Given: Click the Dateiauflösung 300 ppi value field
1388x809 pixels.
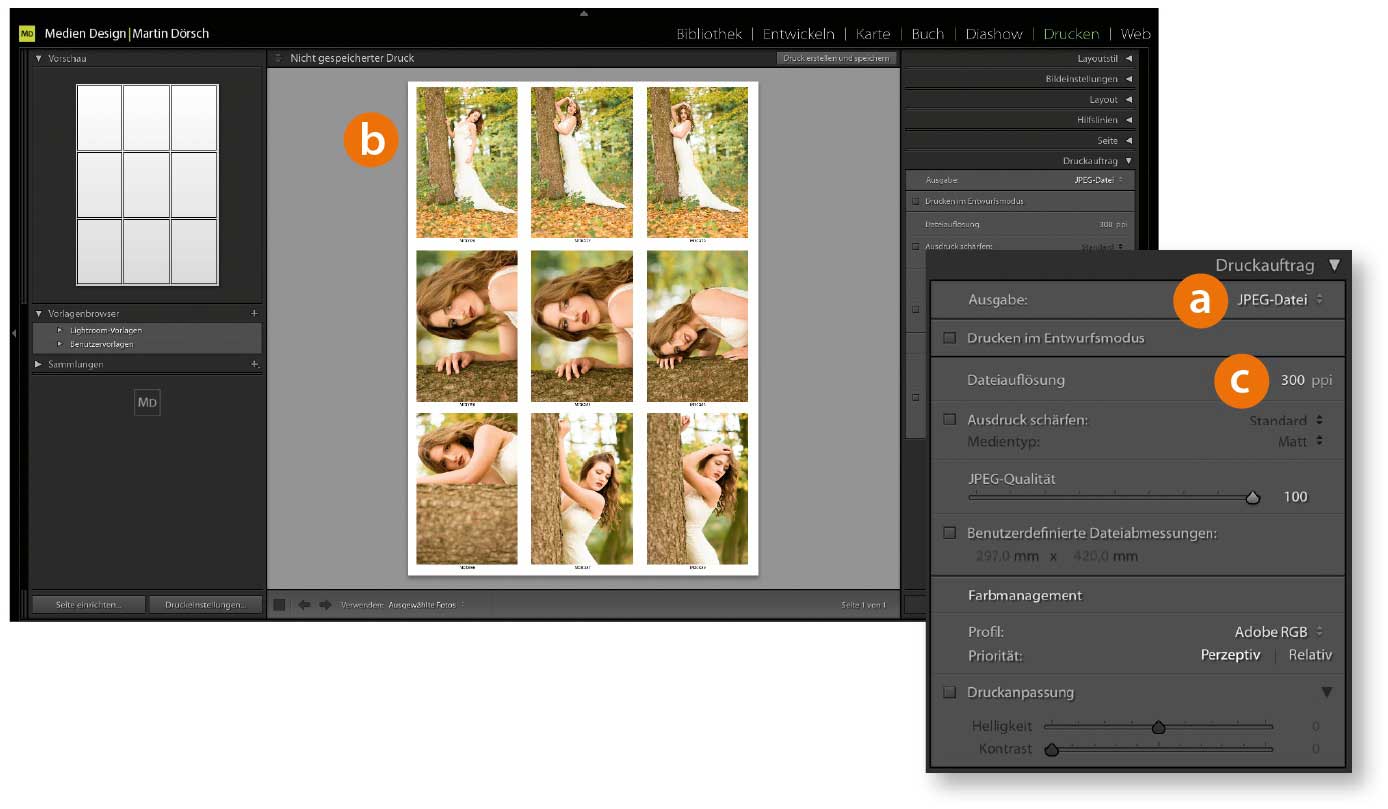Looking at the screenshot, I should 1292,380.
